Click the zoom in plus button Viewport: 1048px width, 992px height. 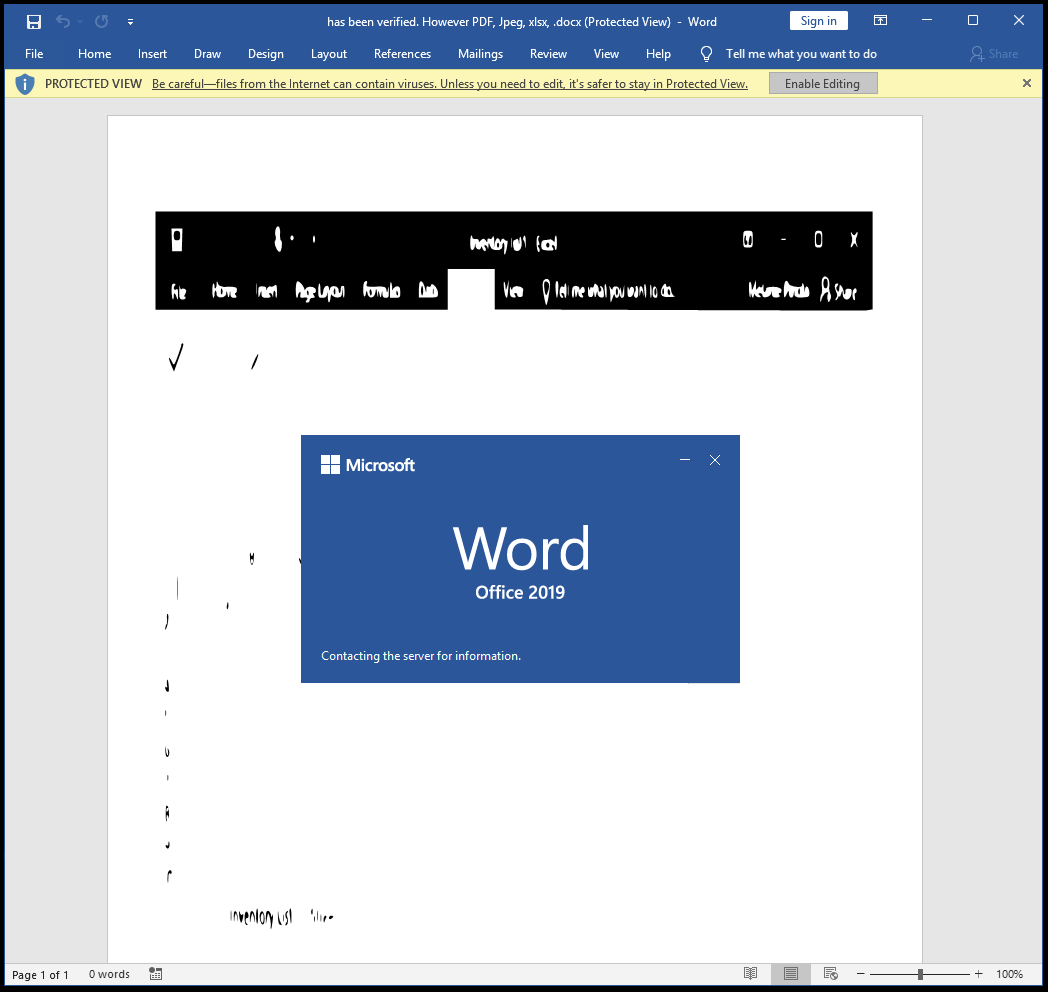[978, 974]
